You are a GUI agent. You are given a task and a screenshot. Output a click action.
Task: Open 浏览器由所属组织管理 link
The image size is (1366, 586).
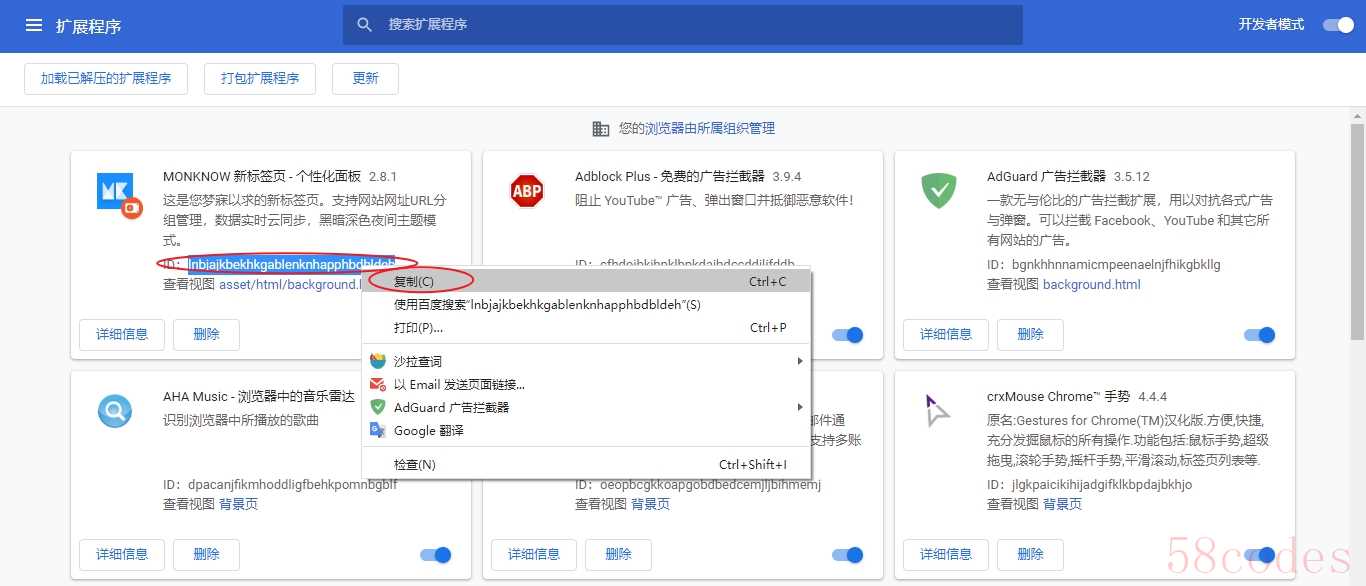tap(710, 128)
